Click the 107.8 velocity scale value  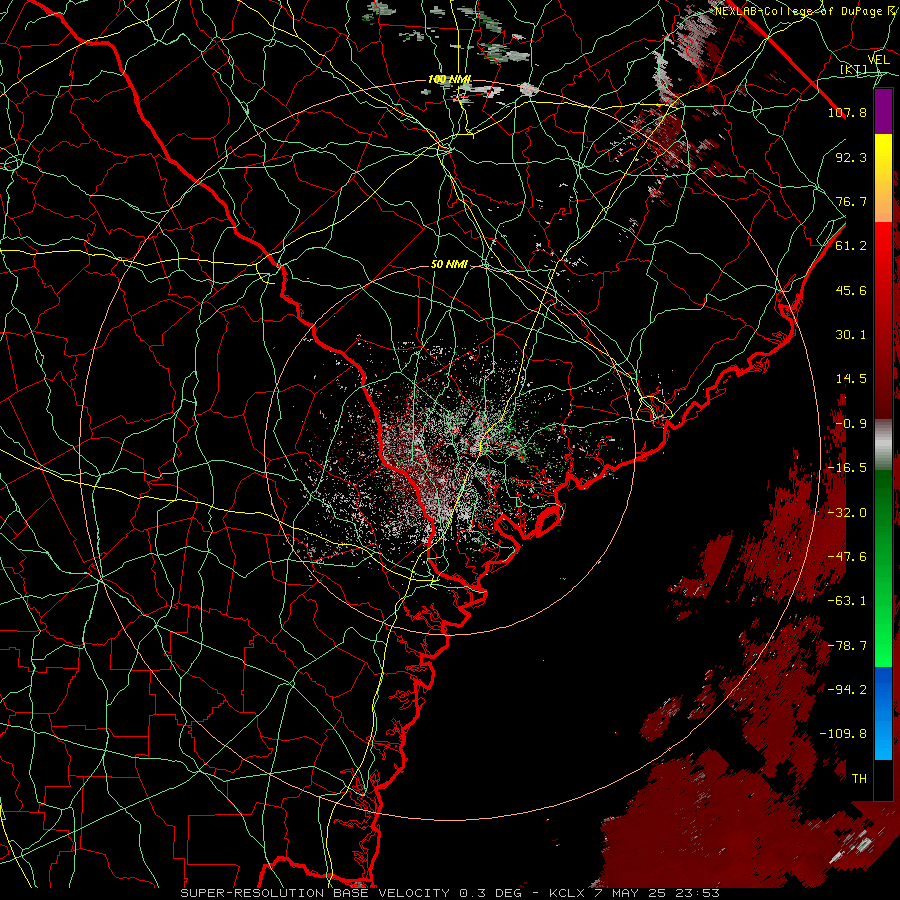(847, 112)
